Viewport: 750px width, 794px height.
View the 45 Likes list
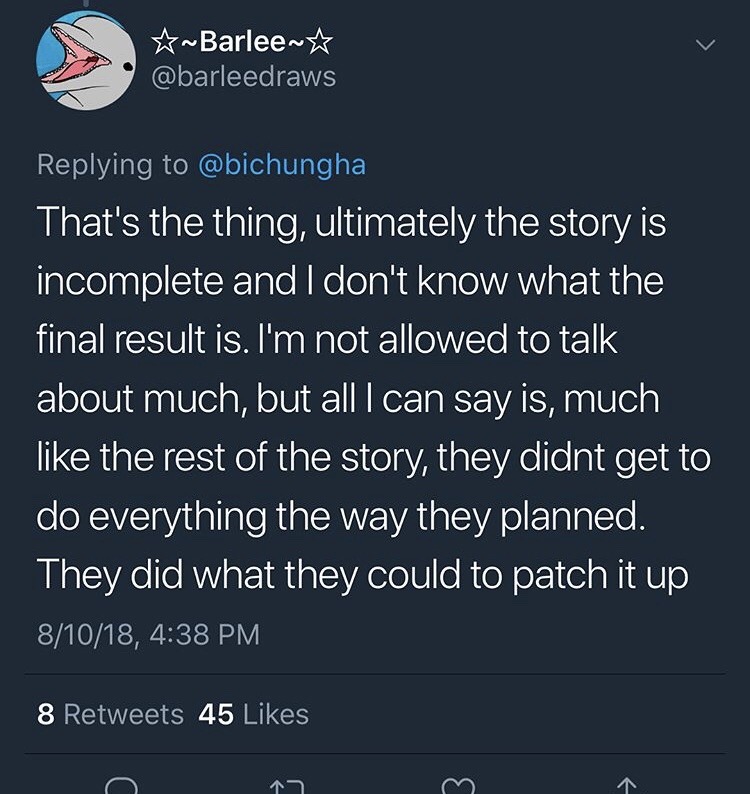(x=254, y=714)
